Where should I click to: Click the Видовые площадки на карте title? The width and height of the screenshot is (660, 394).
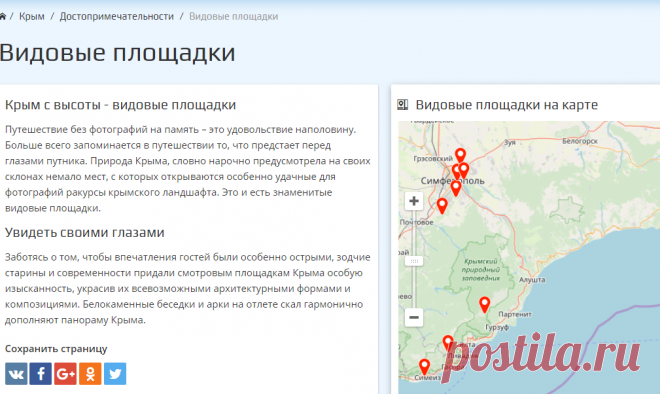coord(507,105)
